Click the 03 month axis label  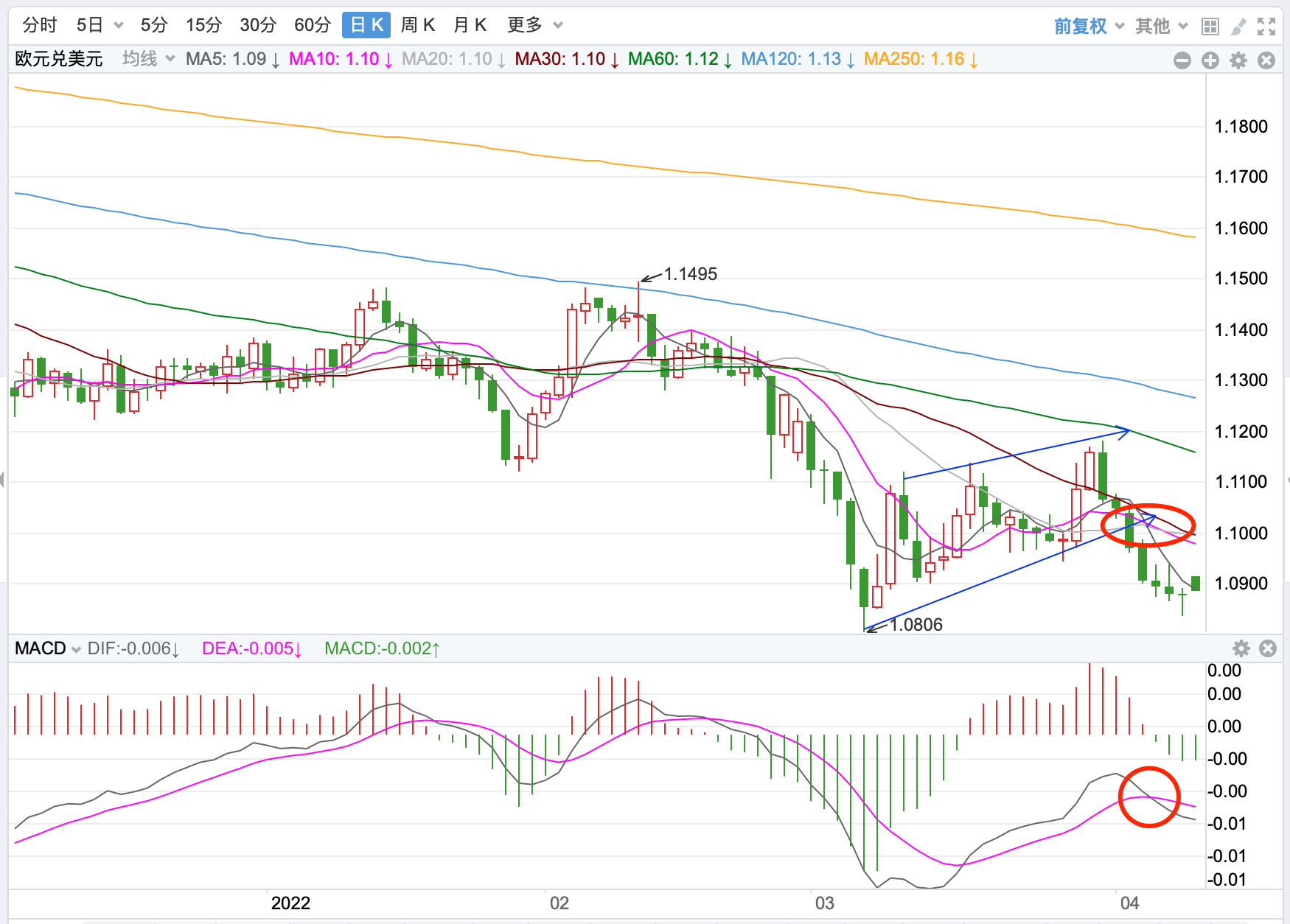[x=824, y=903]
